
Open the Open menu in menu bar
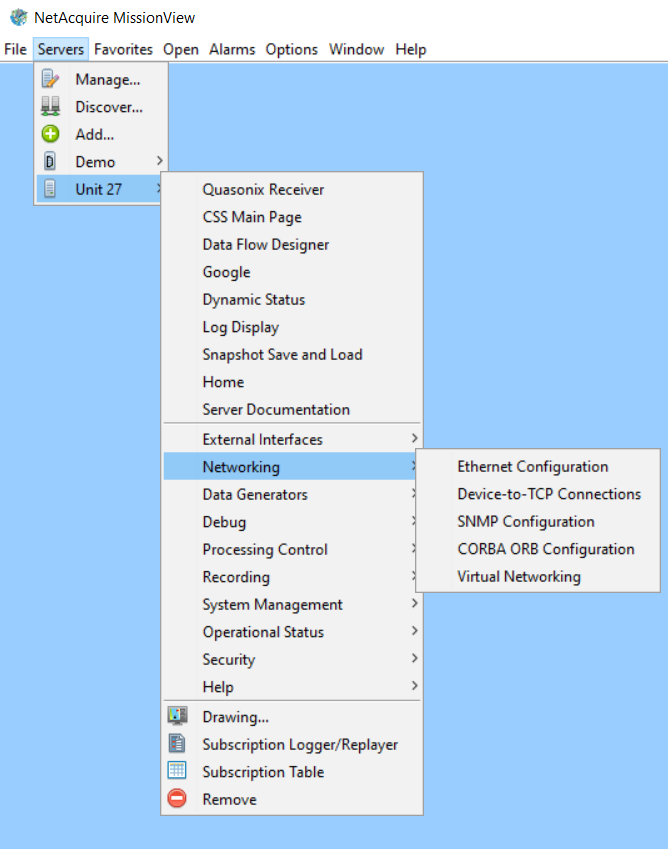[x=181, y=49]
